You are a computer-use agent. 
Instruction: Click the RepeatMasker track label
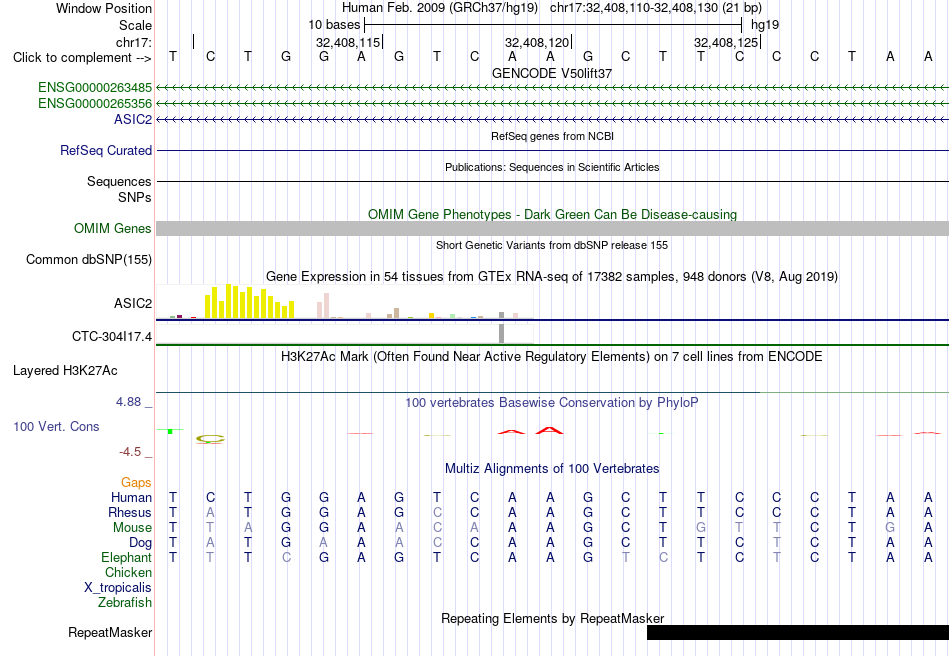point(110,632)
